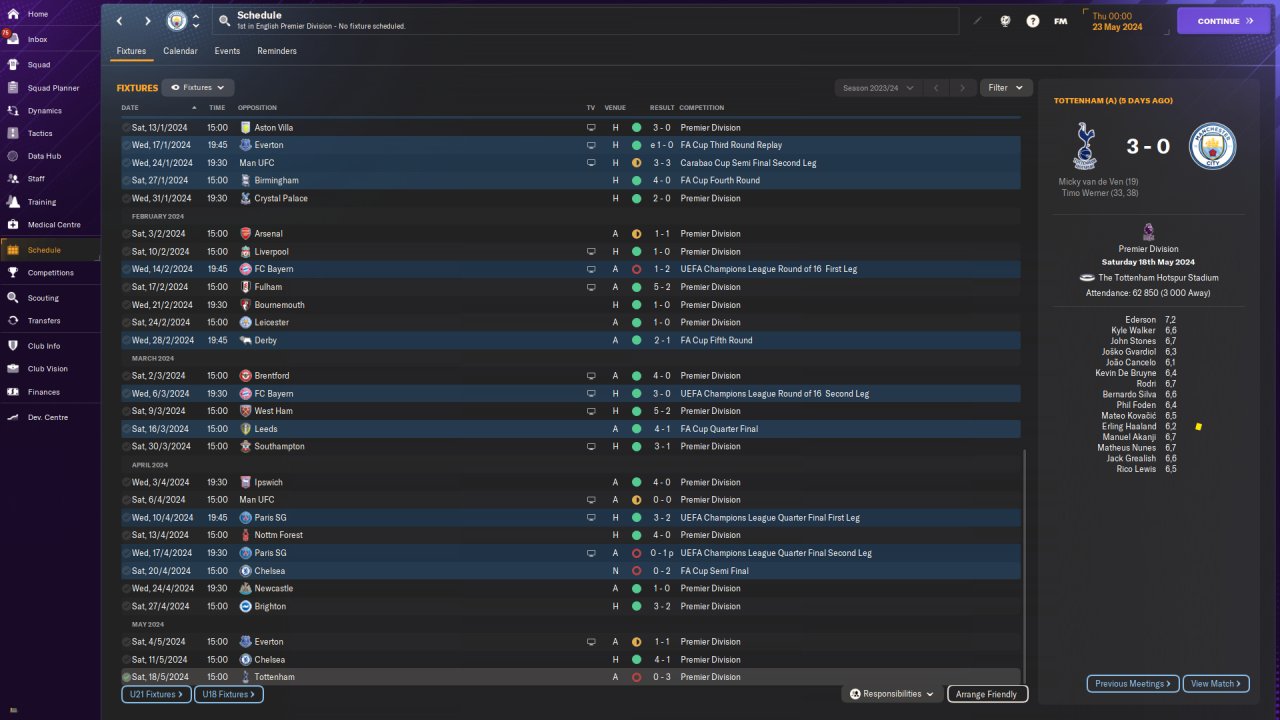Open the Data Hub icon
The image size is (1280, 720).
(x=12, y=156)
